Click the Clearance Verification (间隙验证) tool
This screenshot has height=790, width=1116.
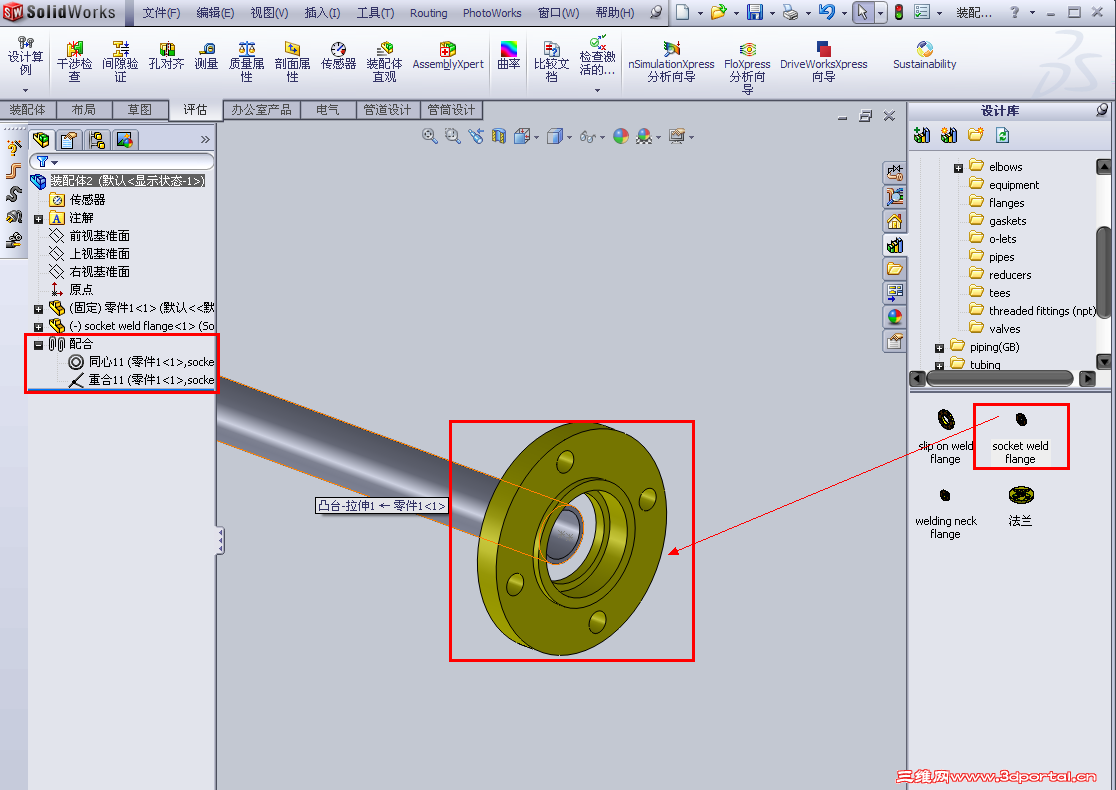[x=120, y=62]
